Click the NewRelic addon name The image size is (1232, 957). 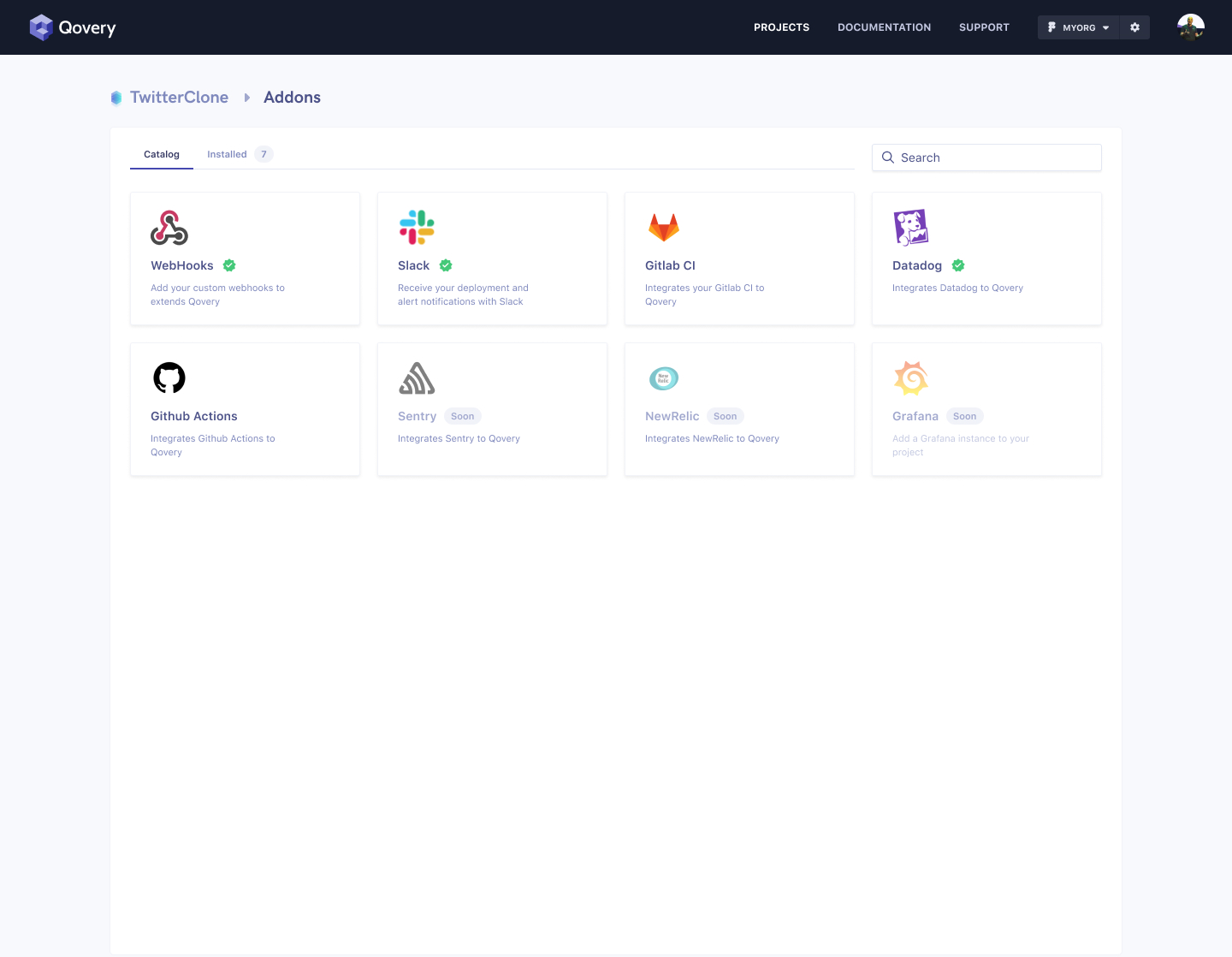(672, 416)
